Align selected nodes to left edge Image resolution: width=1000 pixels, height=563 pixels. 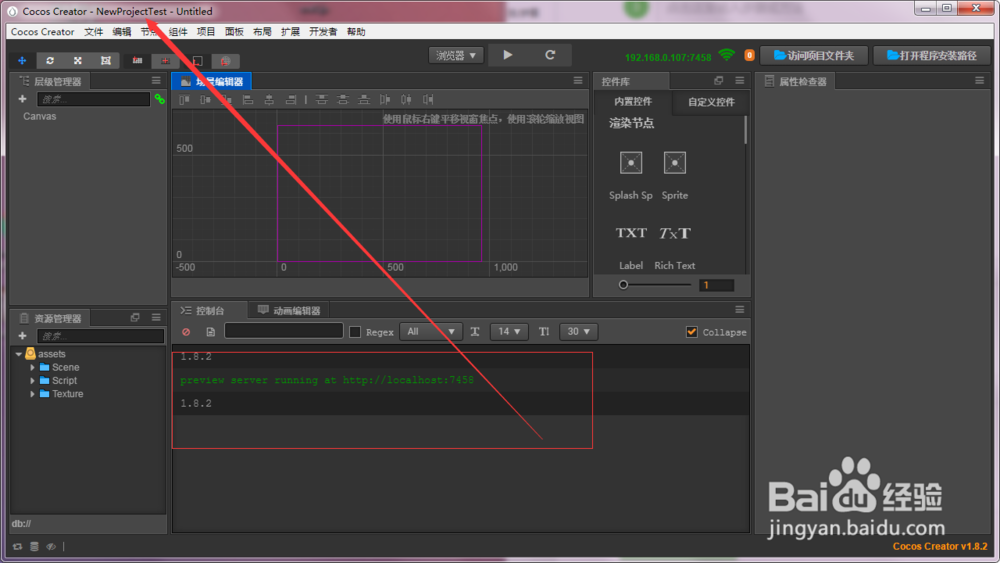coord(248,99)
